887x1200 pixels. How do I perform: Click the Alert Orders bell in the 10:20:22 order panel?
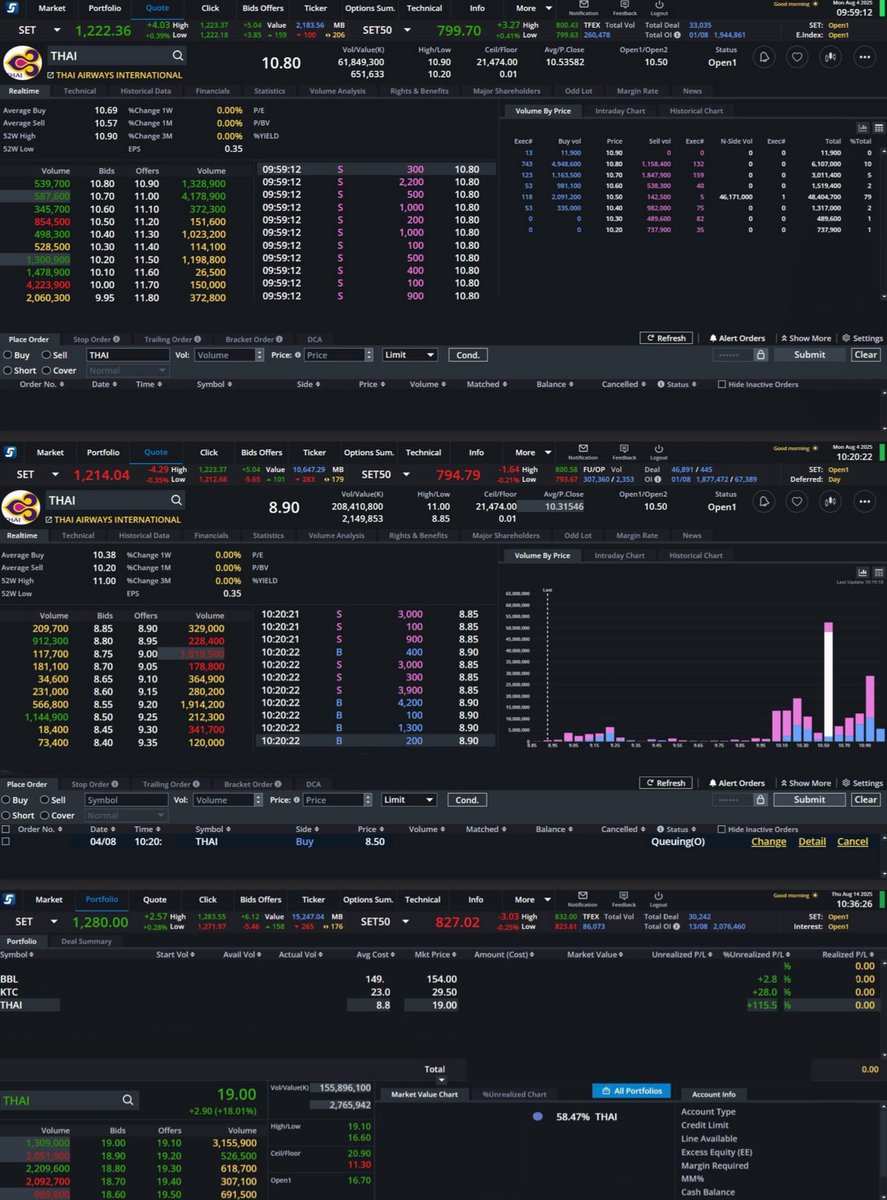pyautogui.click(x=712, y=784)
